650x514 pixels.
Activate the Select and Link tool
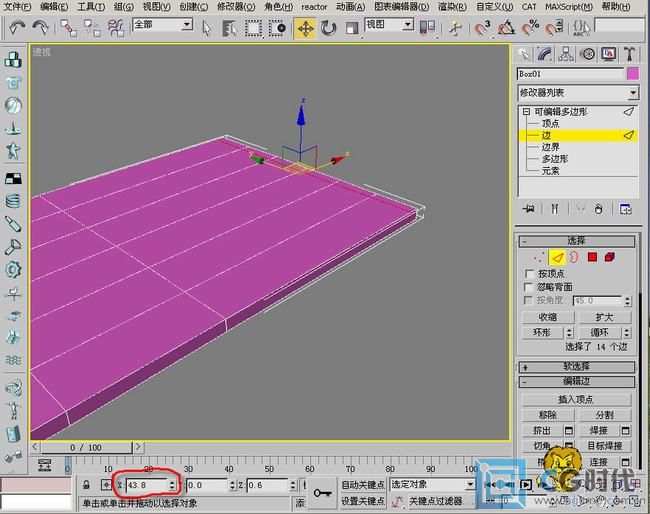click(x=68, y=28)
